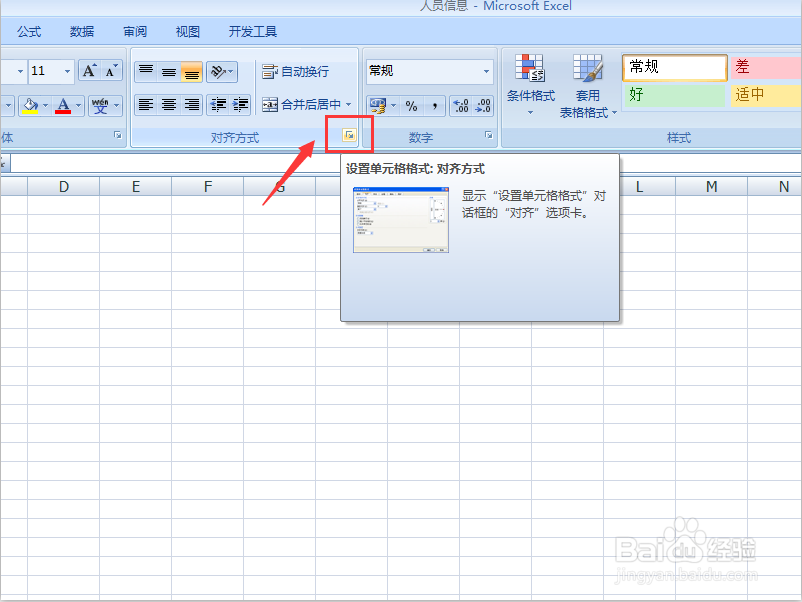Open font name dropdown arrow
The image size is (802, 602).
(x=20, y=71)
